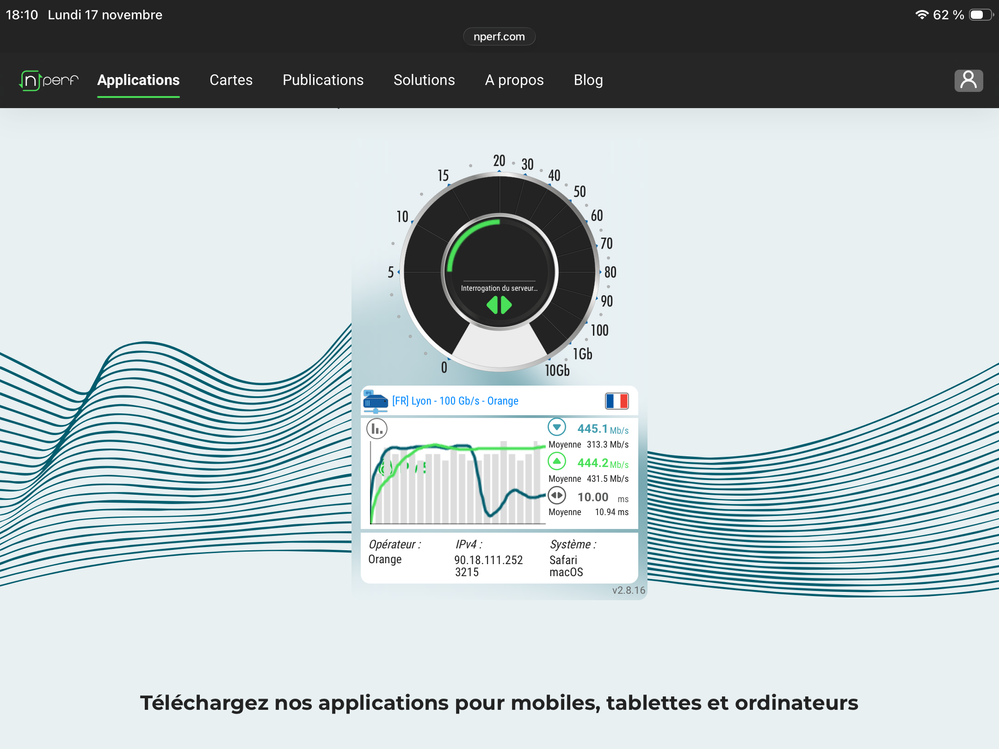
Task: Open the Solutions menu item
Action: tap(424, 80)
